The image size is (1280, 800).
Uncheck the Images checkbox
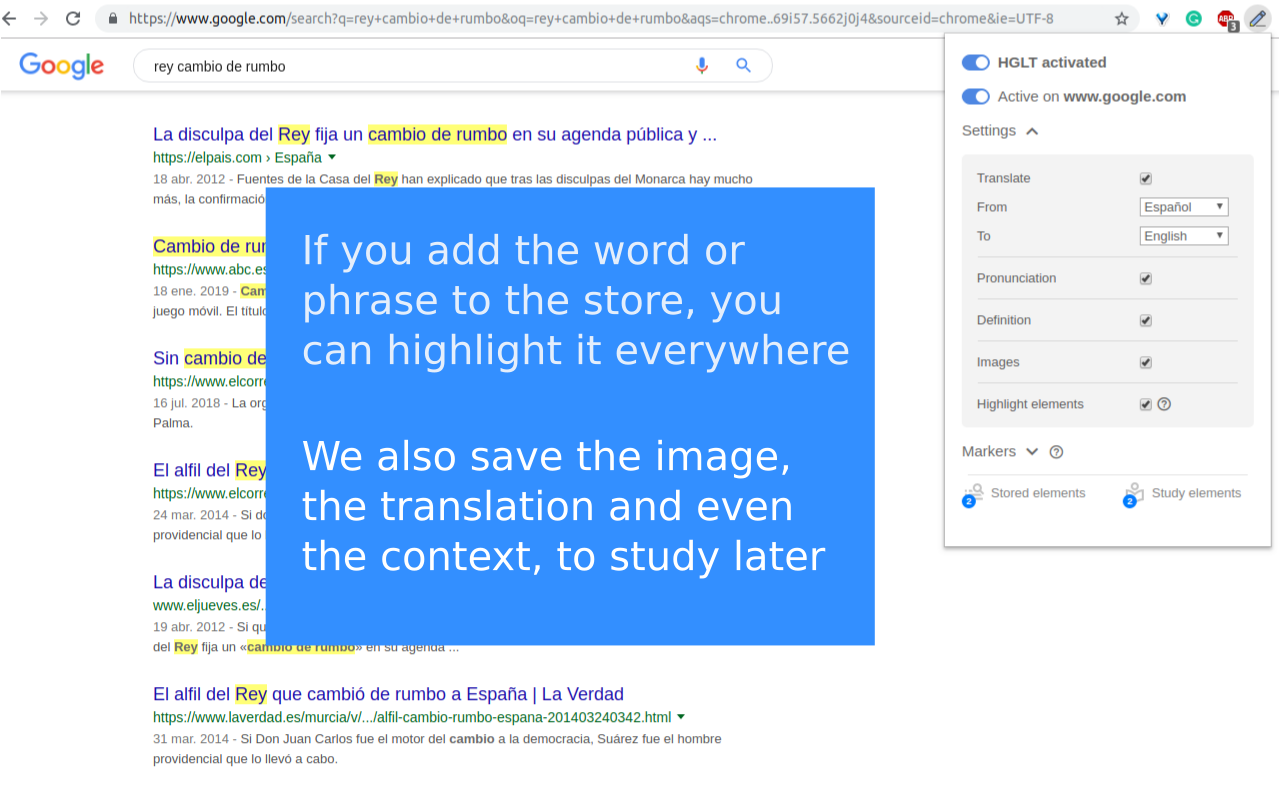(x=1146, y=363)
